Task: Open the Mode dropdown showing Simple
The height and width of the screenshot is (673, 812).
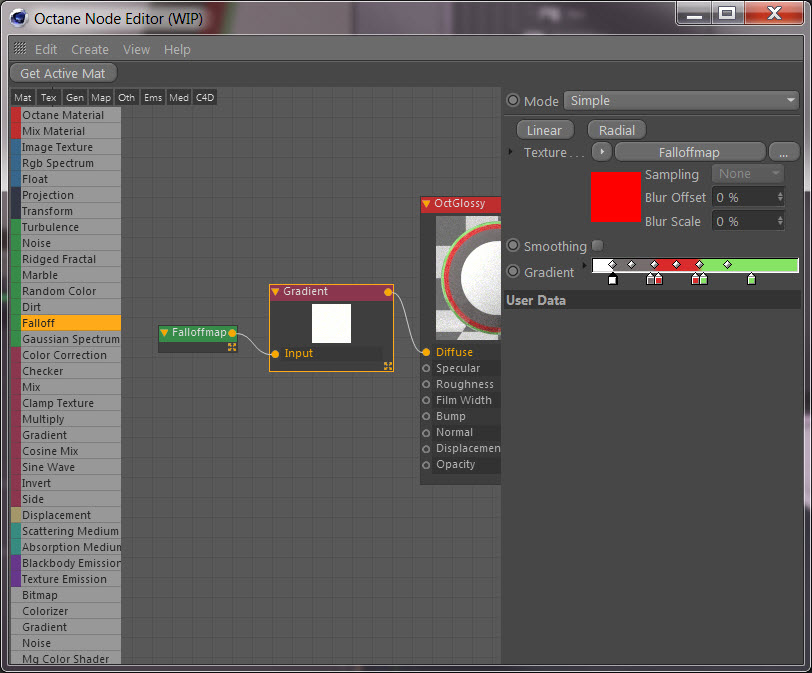Action: coord(681,100)
